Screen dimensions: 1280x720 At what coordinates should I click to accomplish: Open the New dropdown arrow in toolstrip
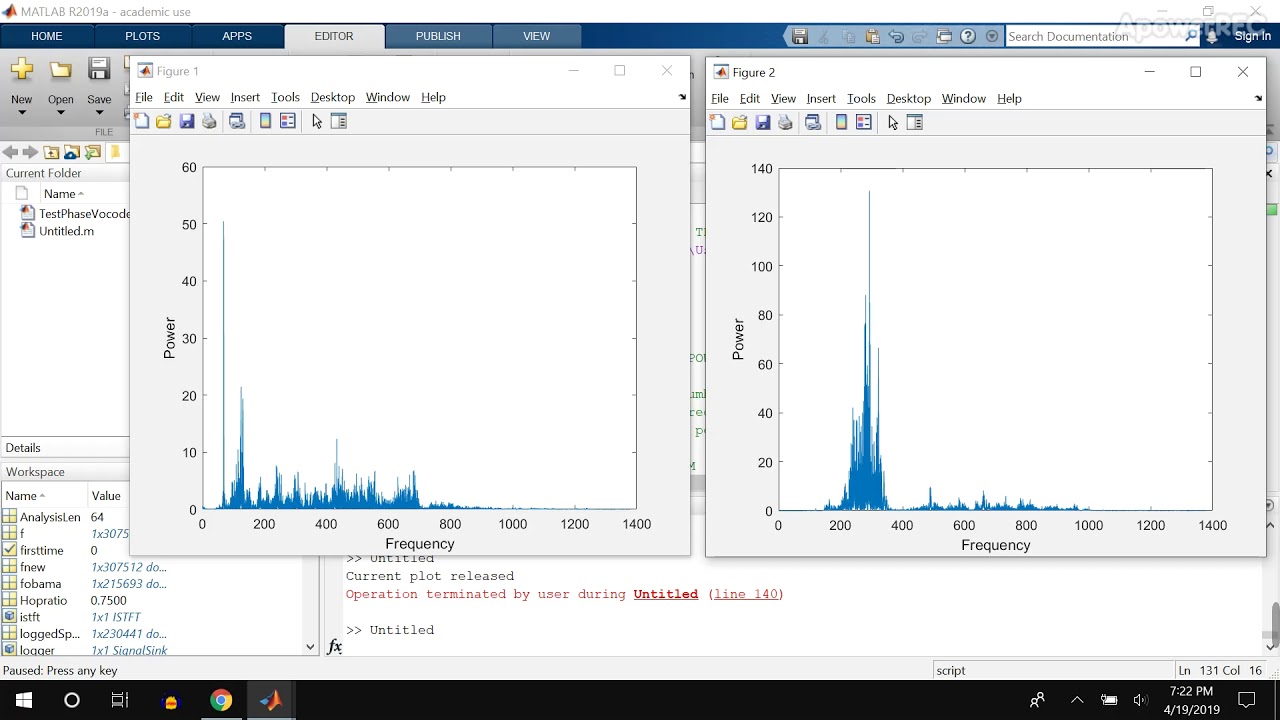tap(21, 113)
